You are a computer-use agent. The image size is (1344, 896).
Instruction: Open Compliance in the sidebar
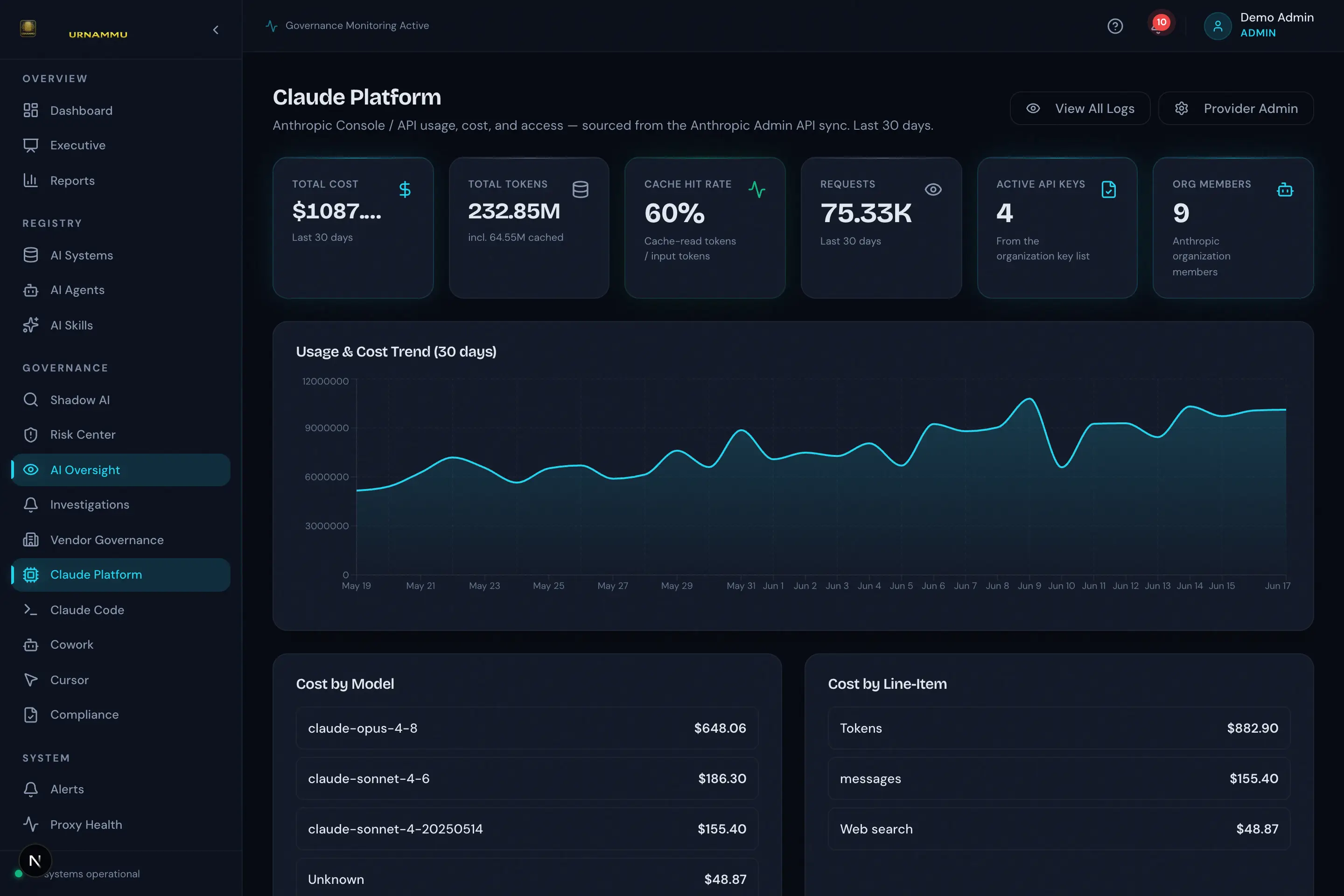click(x=120, y=715)
